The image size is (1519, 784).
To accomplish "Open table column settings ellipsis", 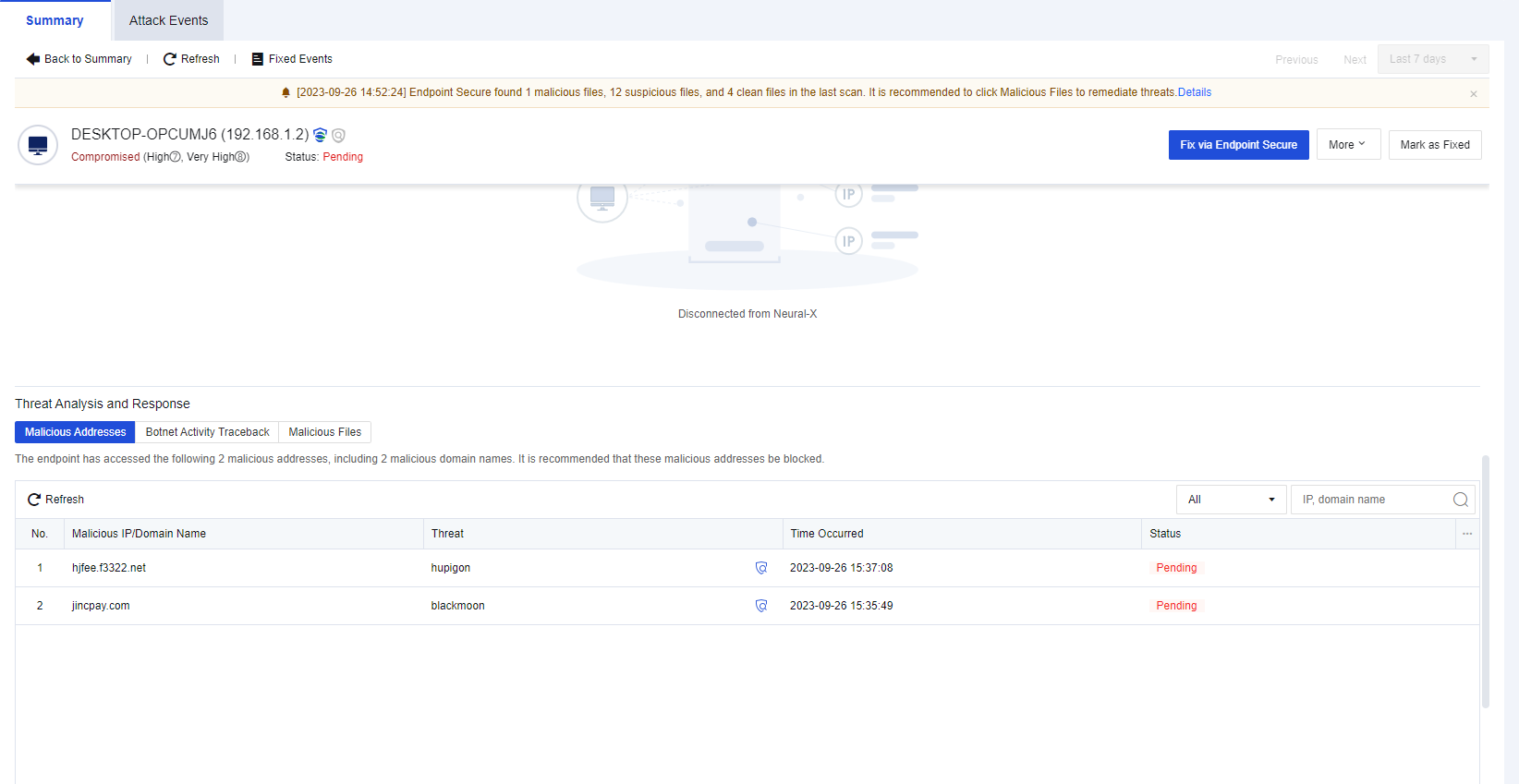I will (1467, 534).
